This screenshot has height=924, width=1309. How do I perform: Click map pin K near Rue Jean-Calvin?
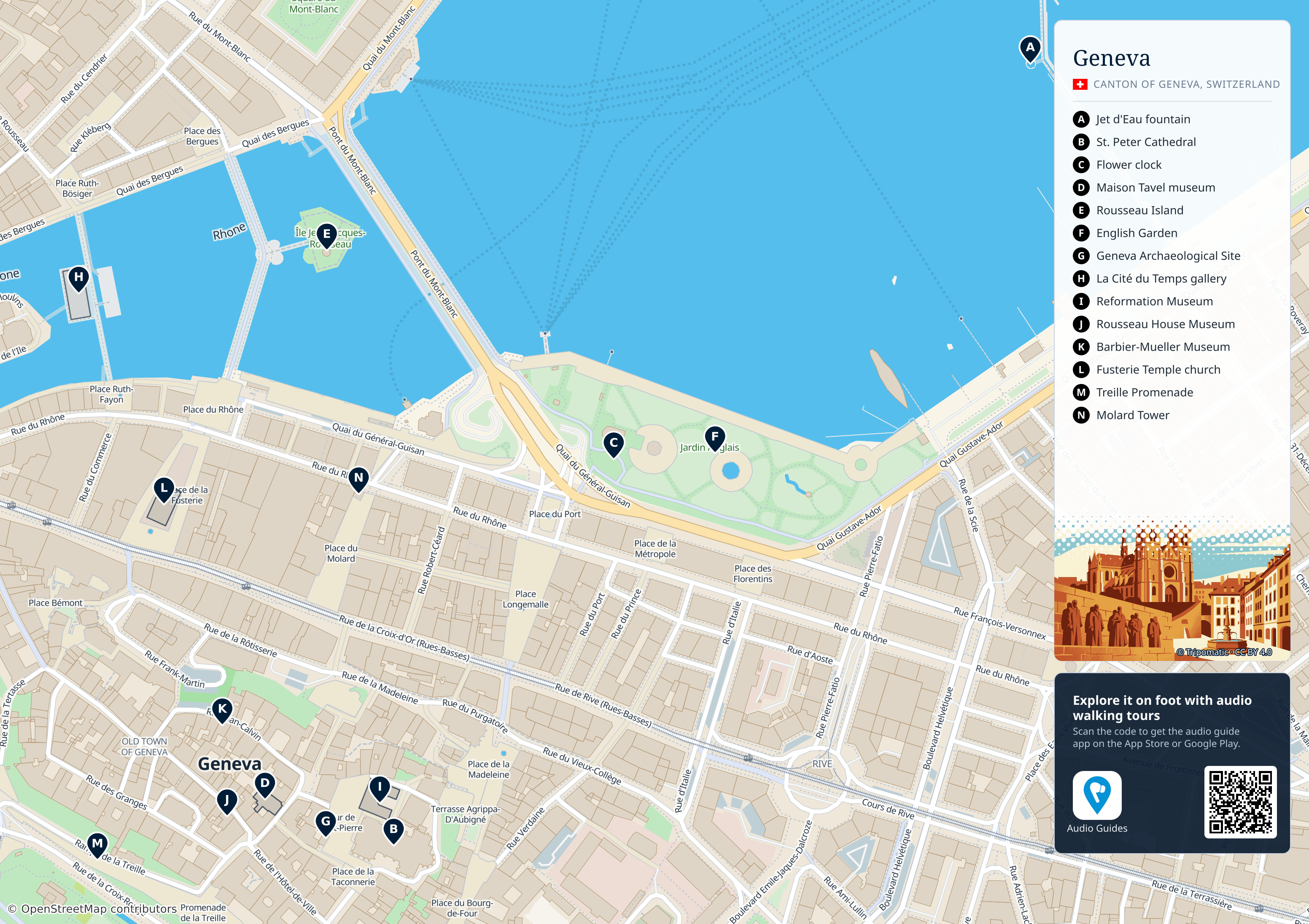click(222, 712)
